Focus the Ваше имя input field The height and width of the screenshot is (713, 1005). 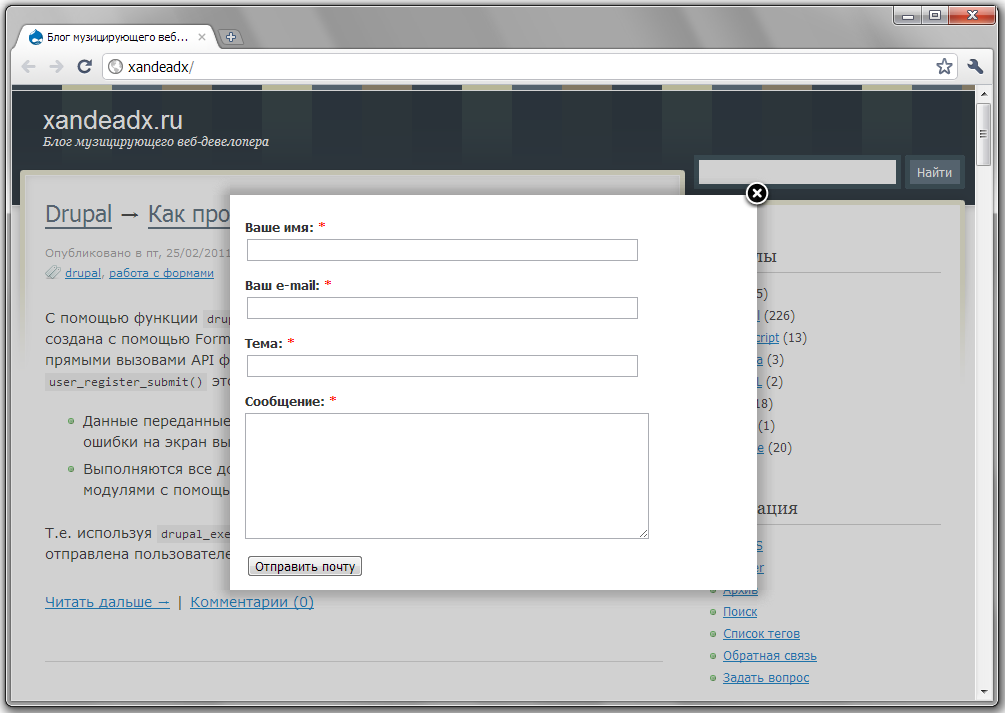(x=442, y=250)
